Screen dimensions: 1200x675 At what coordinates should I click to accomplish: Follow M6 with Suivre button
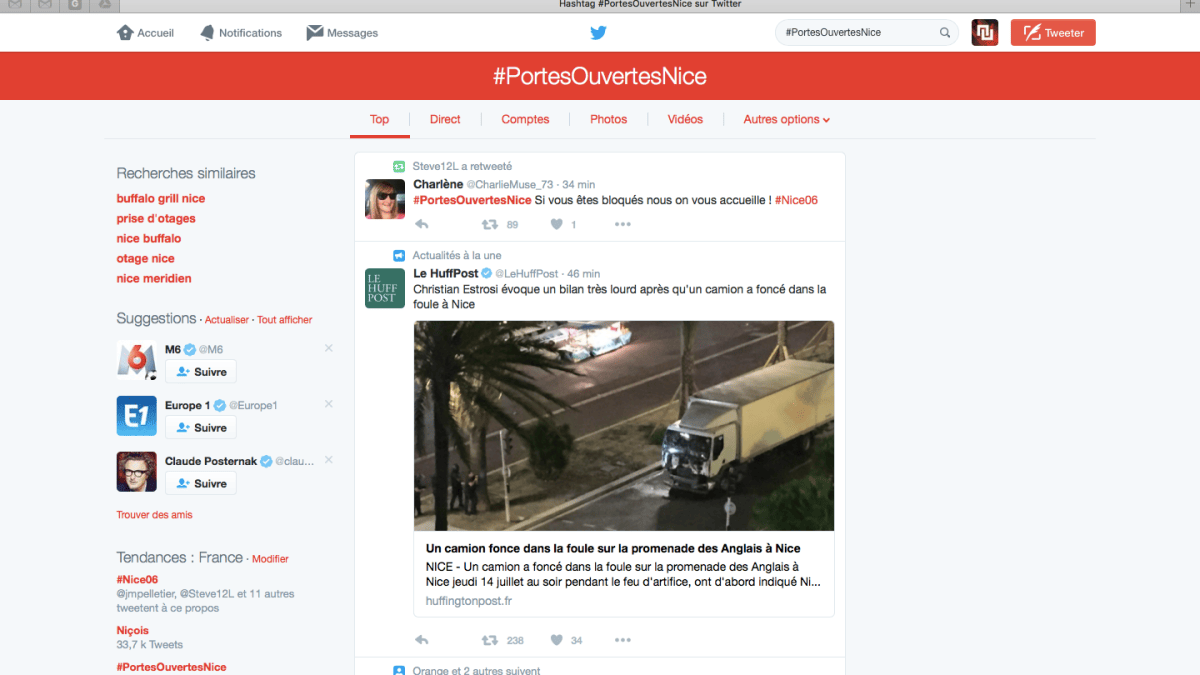tap(201, 372)
